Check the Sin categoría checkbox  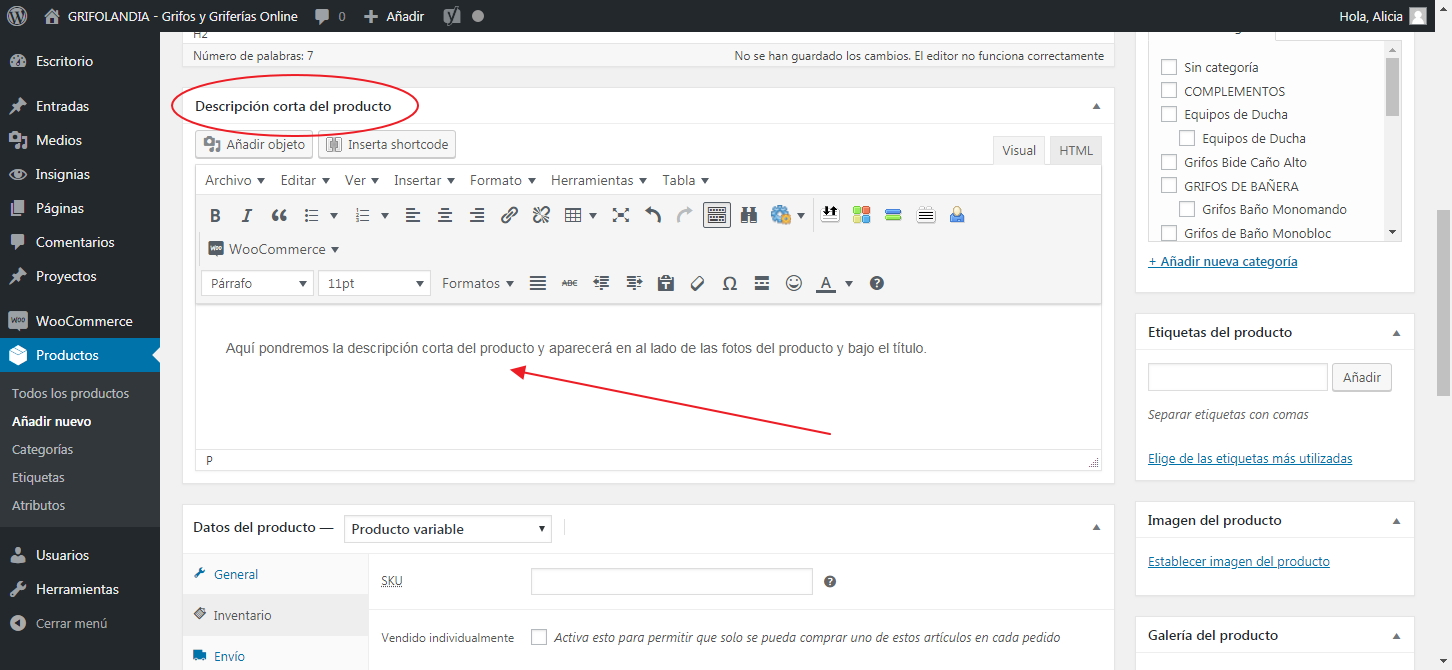point(1168,67)
